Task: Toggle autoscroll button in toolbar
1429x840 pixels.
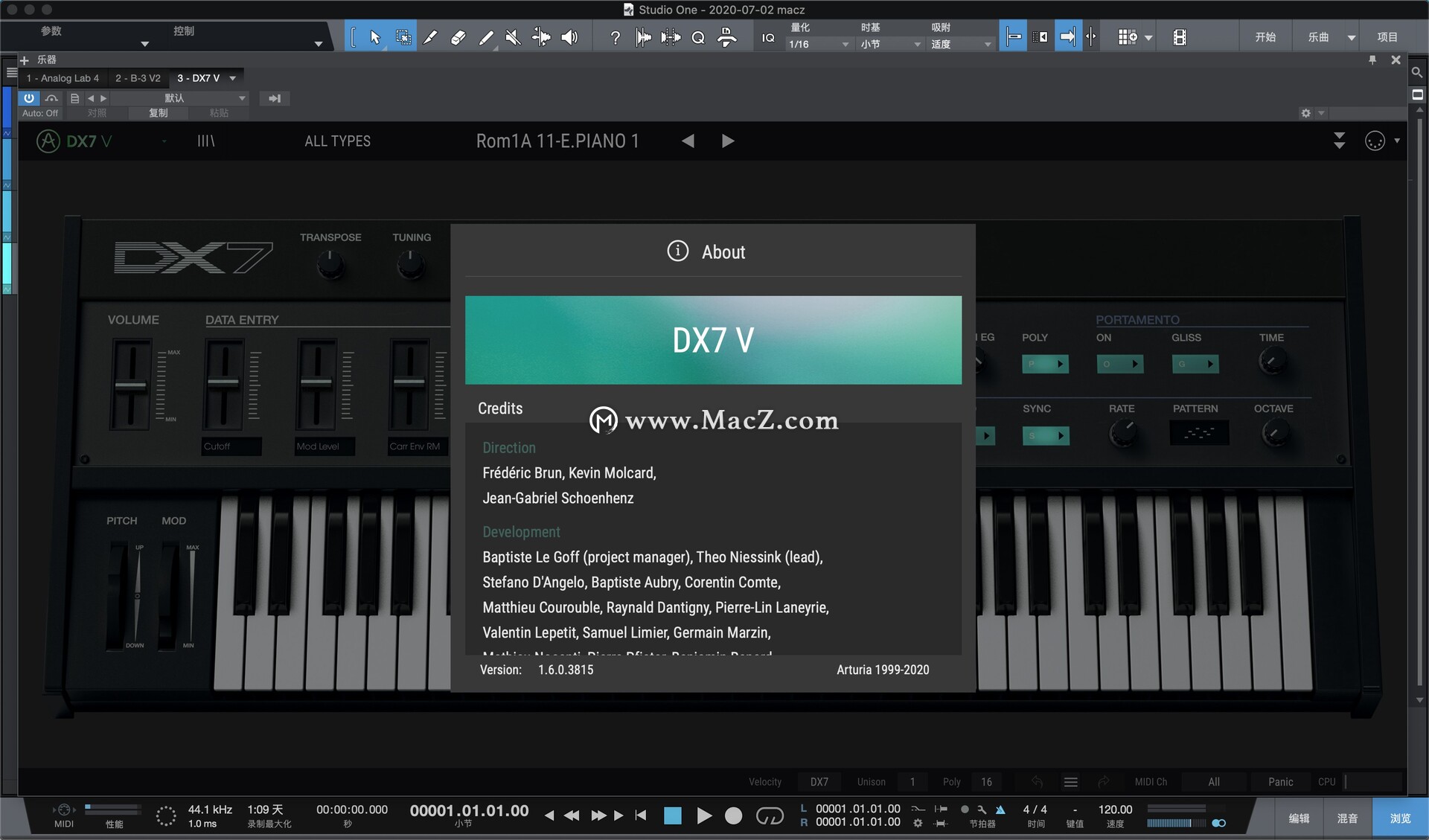Action: [1014, 37]
